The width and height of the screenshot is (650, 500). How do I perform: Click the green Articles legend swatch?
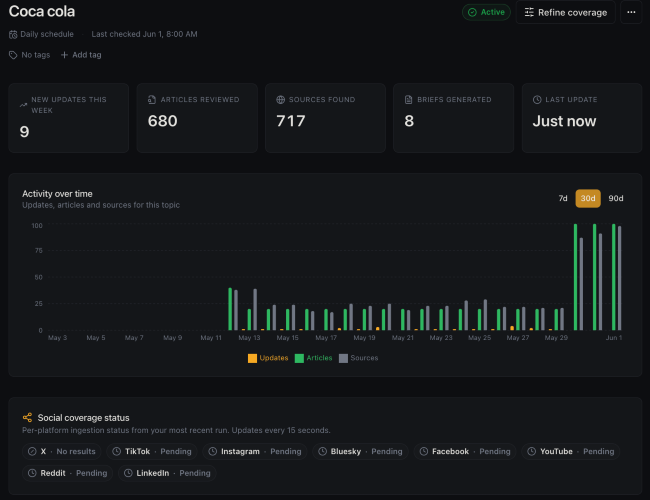[x=299, y=359]
